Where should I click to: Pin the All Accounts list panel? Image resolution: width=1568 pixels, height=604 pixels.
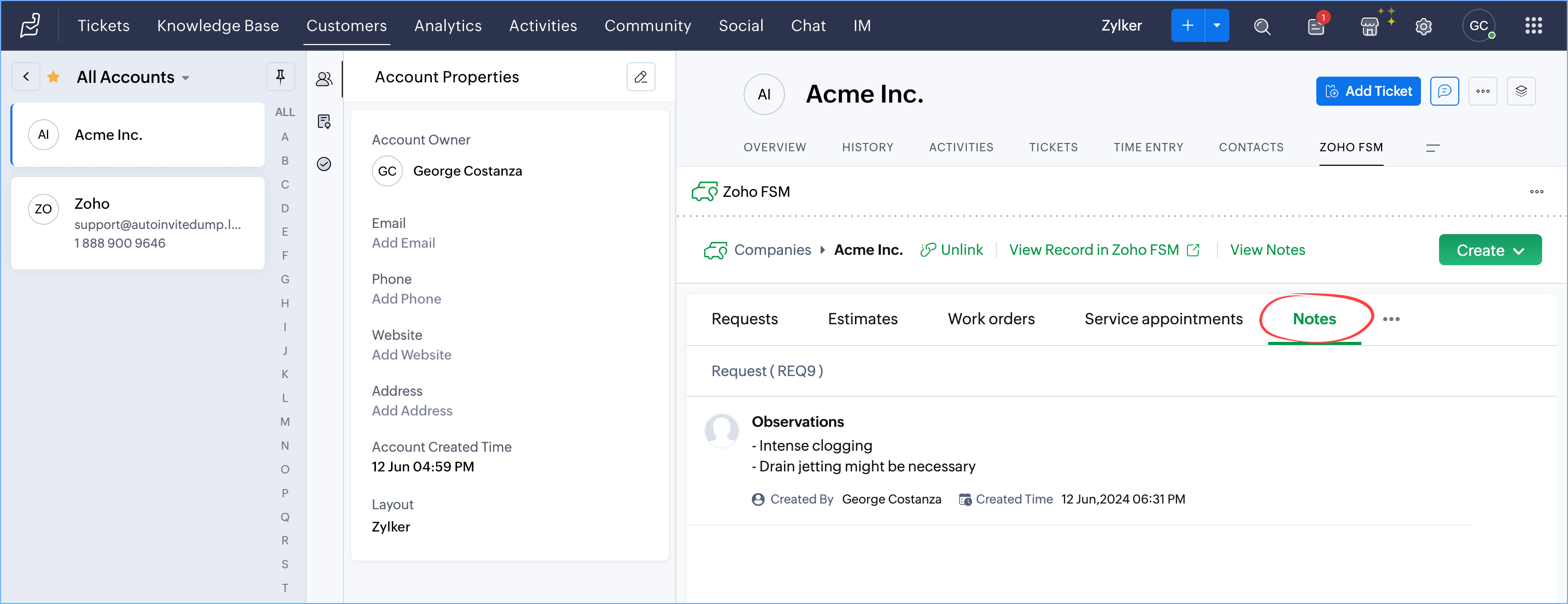point(280,77)
